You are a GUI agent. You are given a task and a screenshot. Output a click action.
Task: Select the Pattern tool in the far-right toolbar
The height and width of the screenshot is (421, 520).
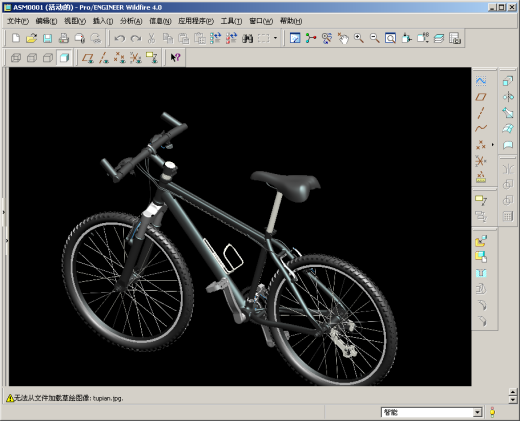click(508, 217)
